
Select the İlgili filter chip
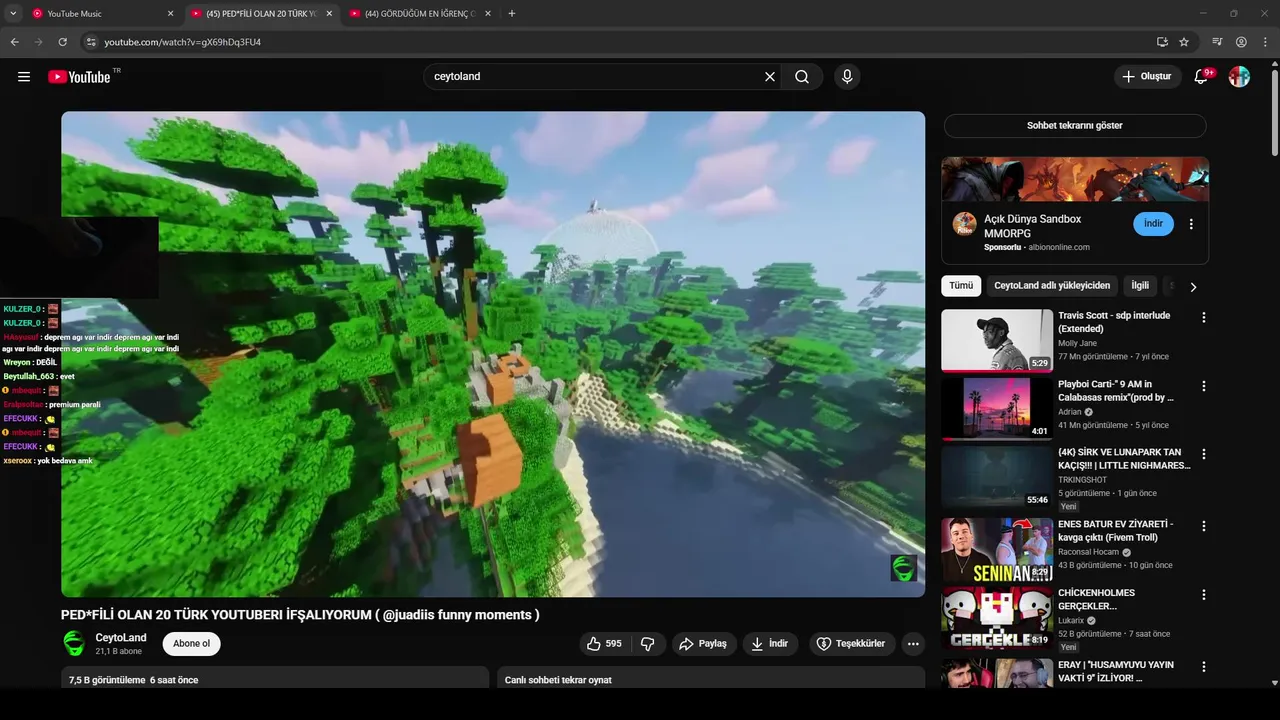point(1140,286)
